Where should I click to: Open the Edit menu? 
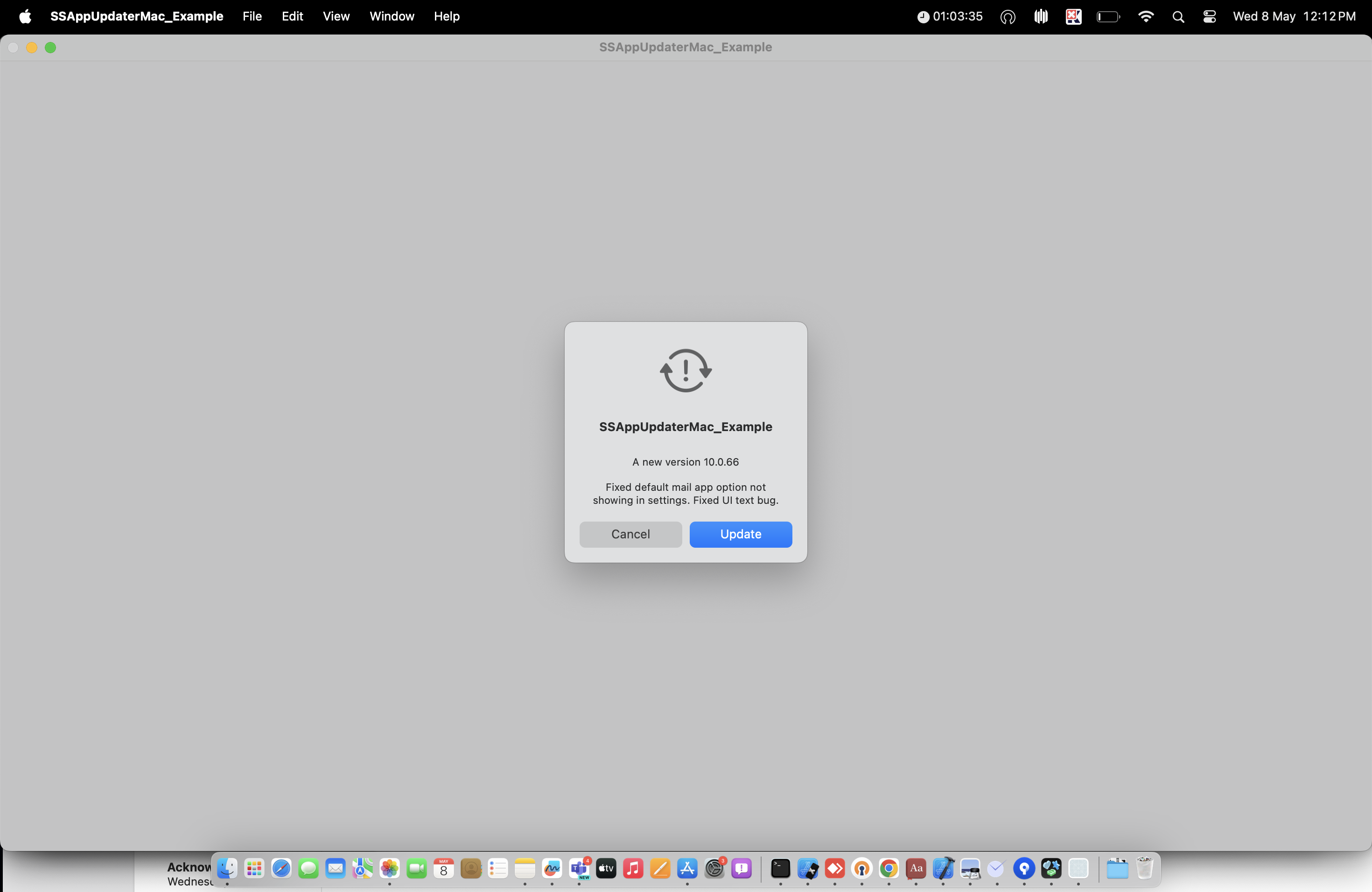[292, 16]
